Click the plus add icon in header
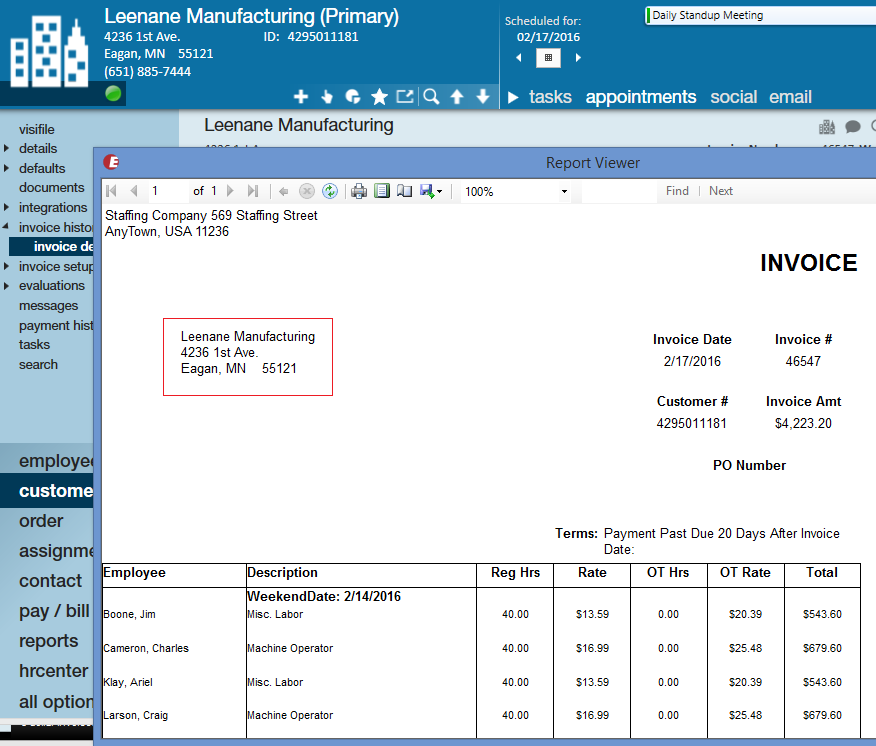The width and height of the screenshot is (876, 746). point(300,97)
